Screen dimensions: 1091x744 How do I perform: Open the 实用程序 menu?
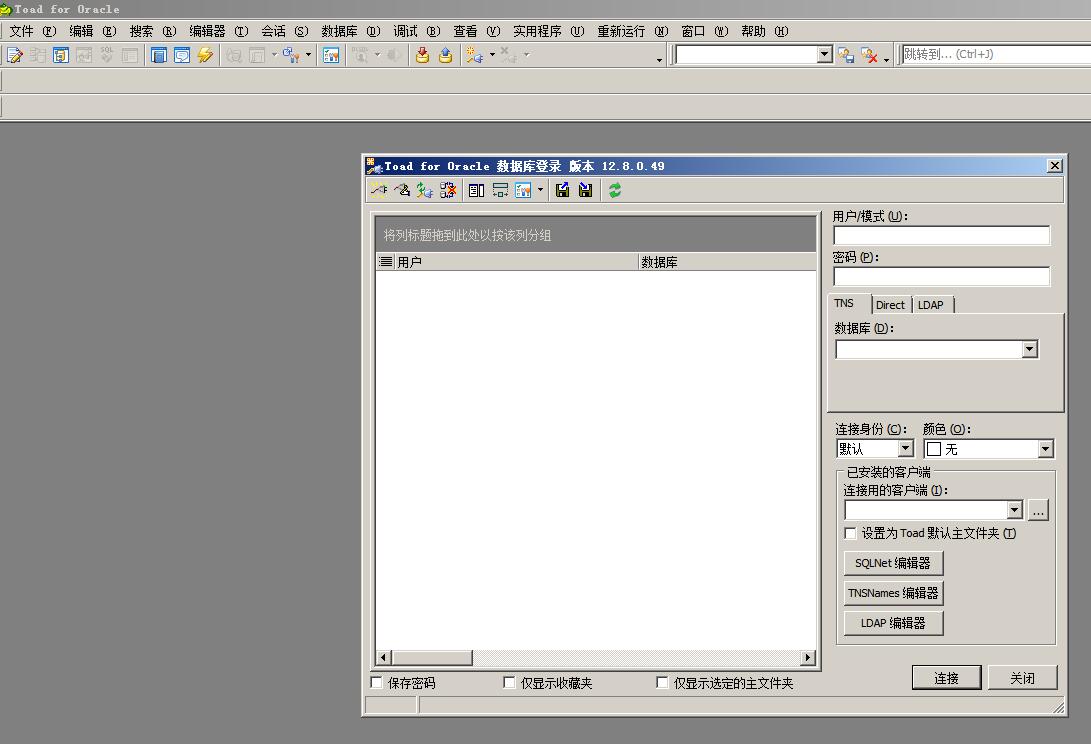(548, 31)
